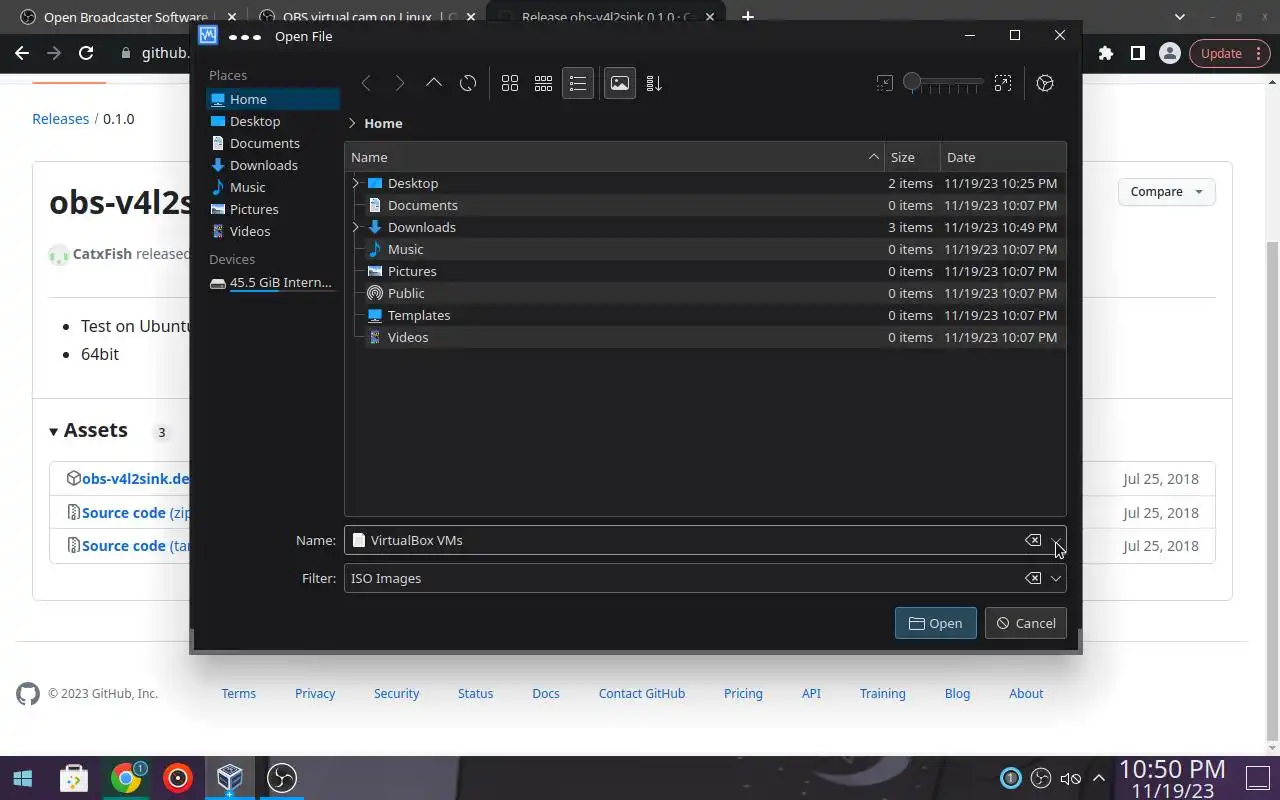Switch to compact view mode
The height and width of the screenshot is (800, 1280).
(x=544, y=84)
